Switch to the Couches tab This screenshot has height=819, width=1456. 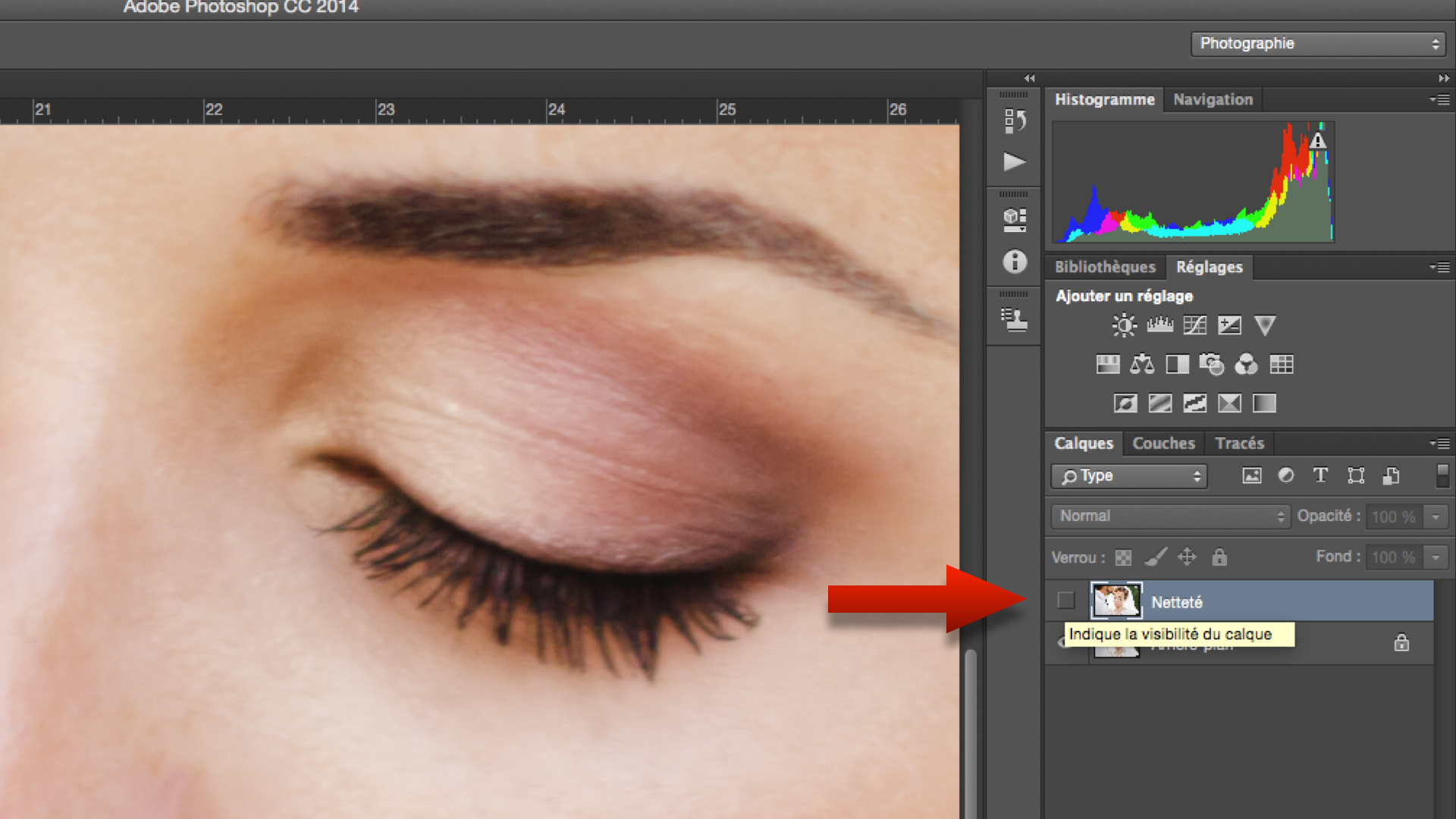coord(1163,444)
